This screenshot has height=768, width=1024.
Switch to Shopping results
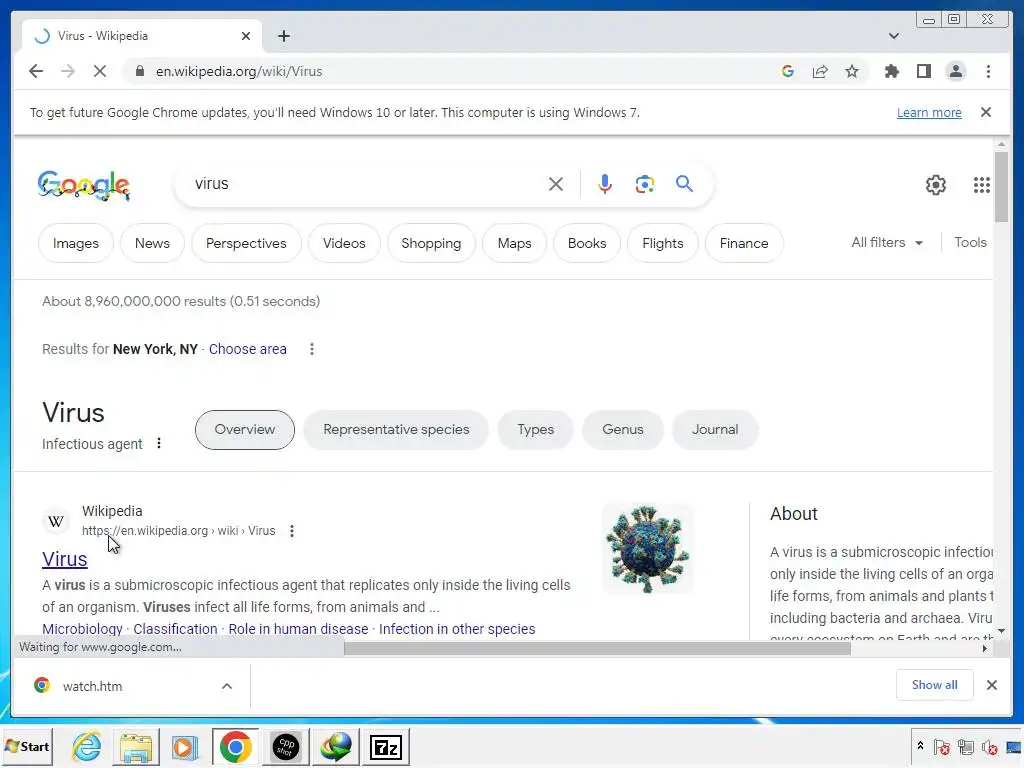tap(431, 243)
